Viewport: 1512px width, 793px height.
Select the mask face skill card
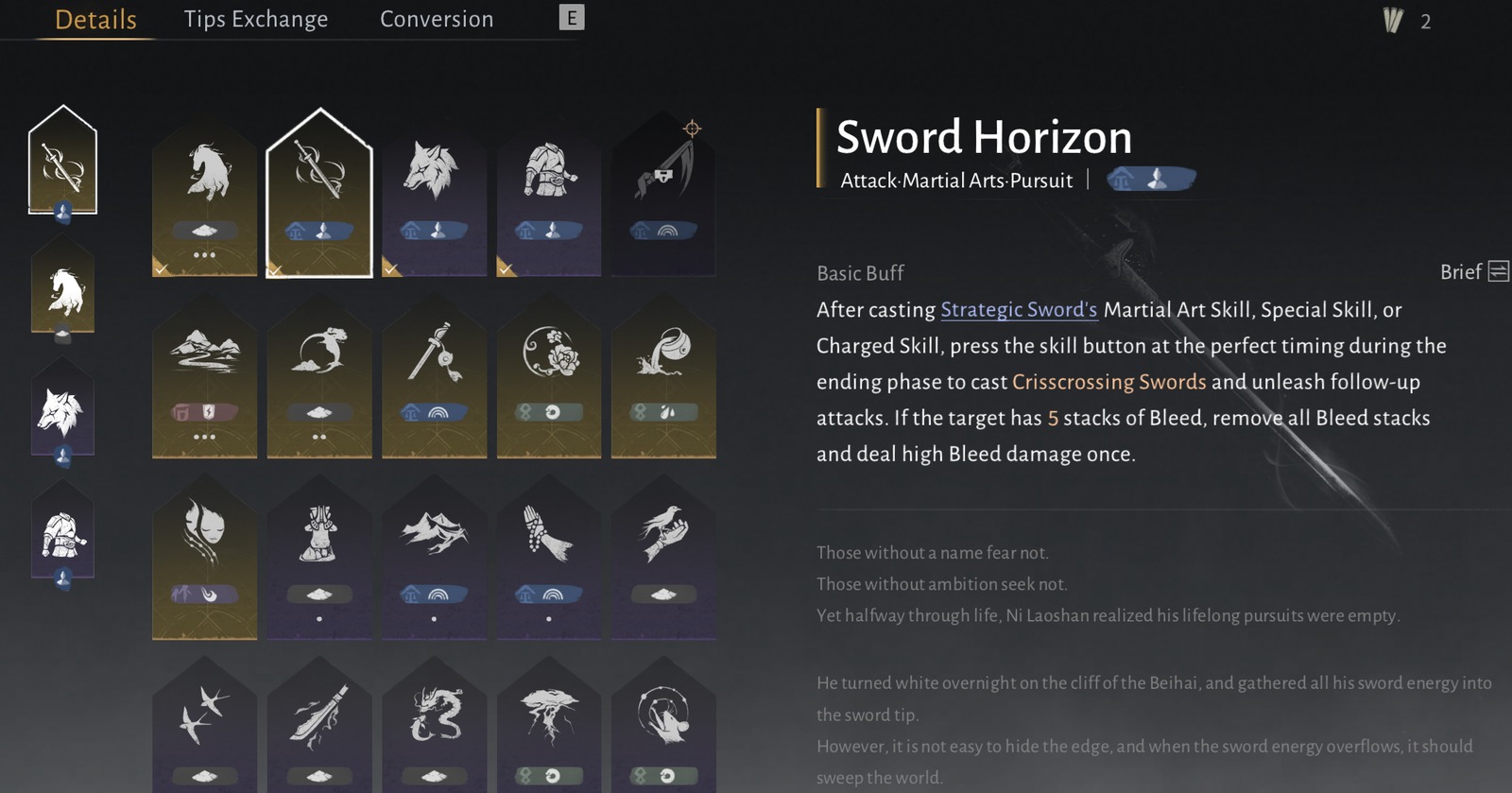[x=204, y=561]
